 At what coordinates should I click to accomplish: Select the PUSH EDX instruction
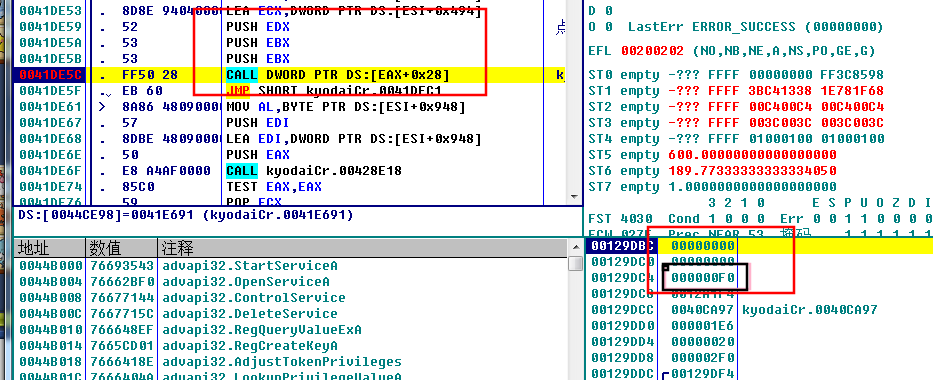click(x=258, y=27)
